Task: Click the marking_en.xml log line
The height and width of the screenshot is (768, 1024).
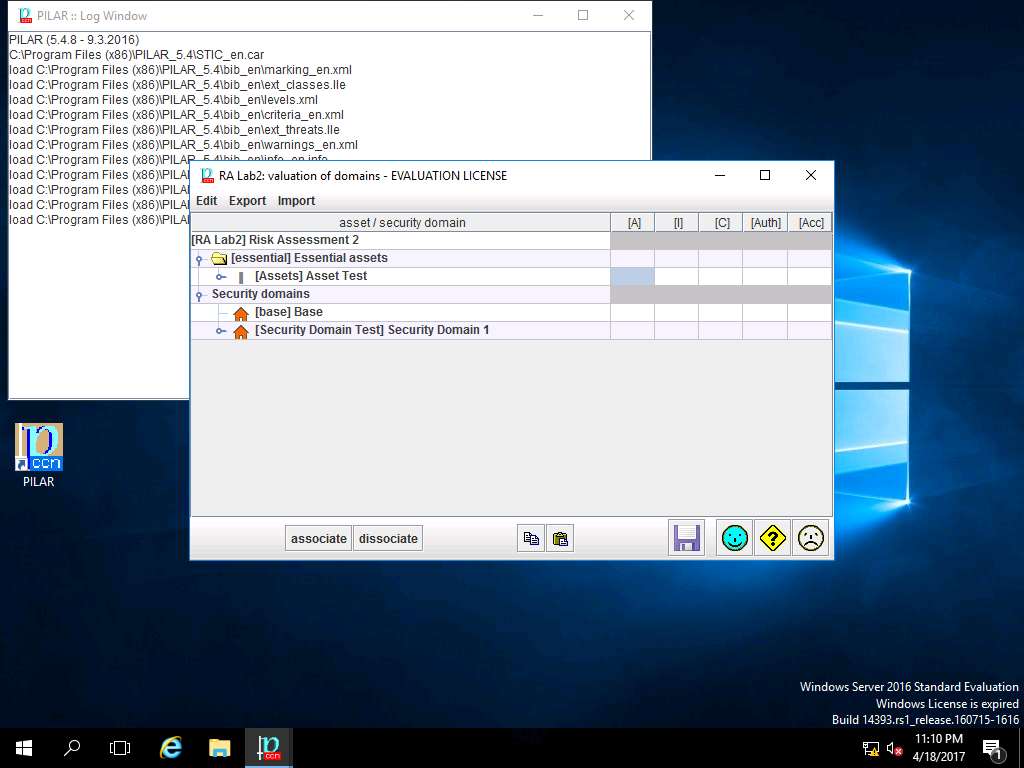Action: click(x=180, y=70)
